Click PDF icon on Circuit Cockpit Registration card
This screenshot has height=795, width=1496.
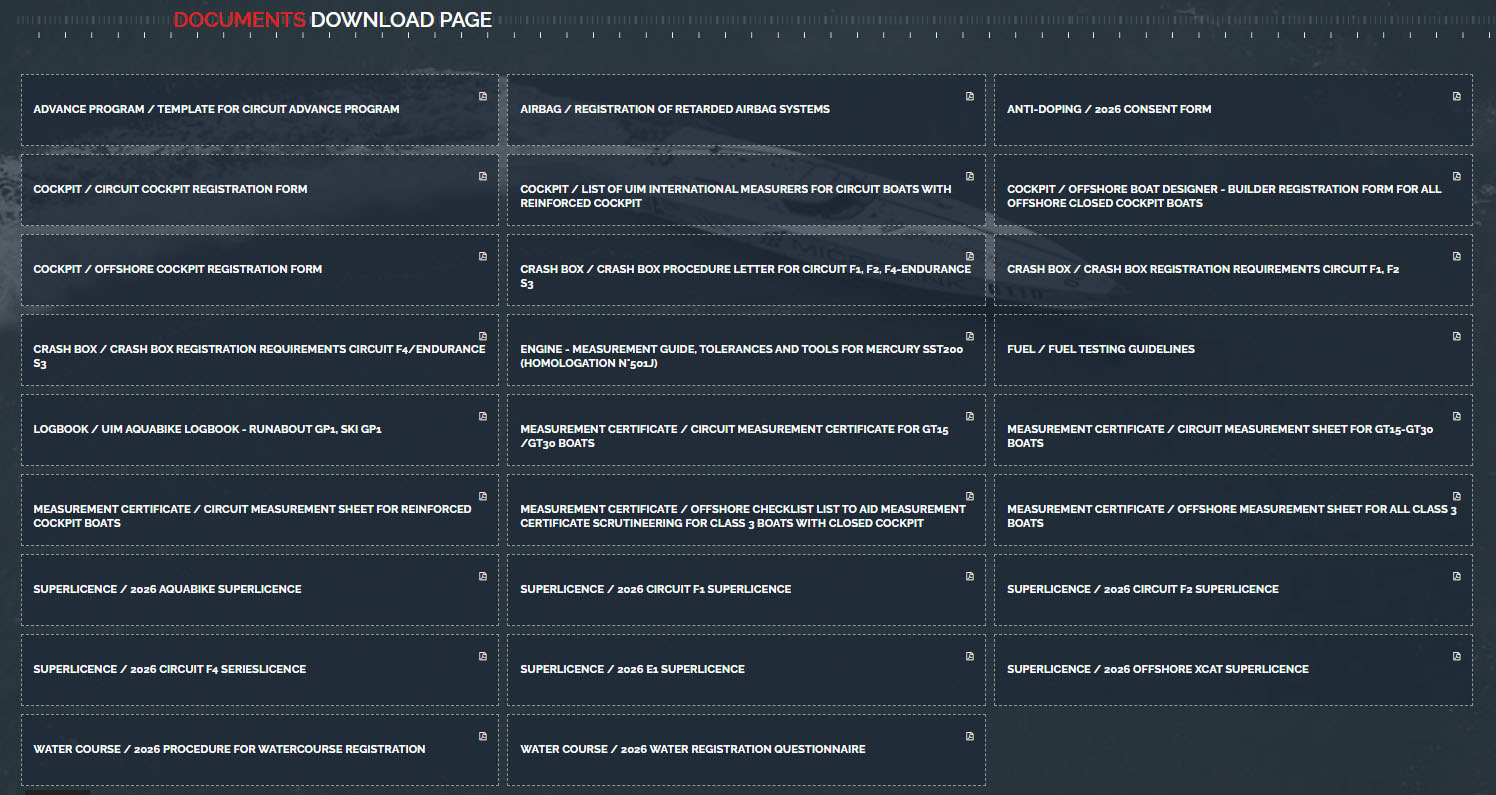click(483, 176)
